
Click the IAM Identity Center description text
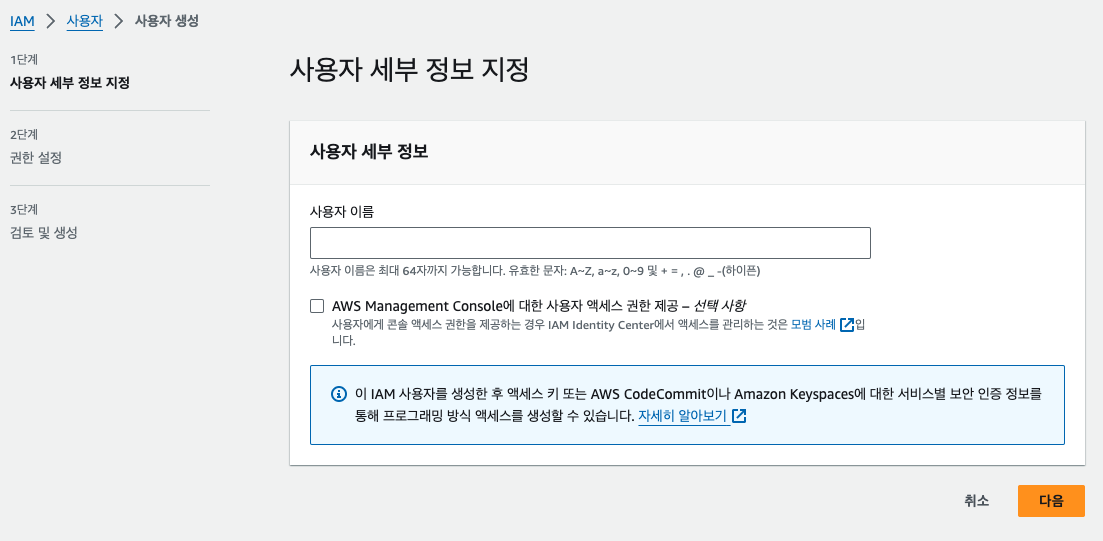[599, 333]
